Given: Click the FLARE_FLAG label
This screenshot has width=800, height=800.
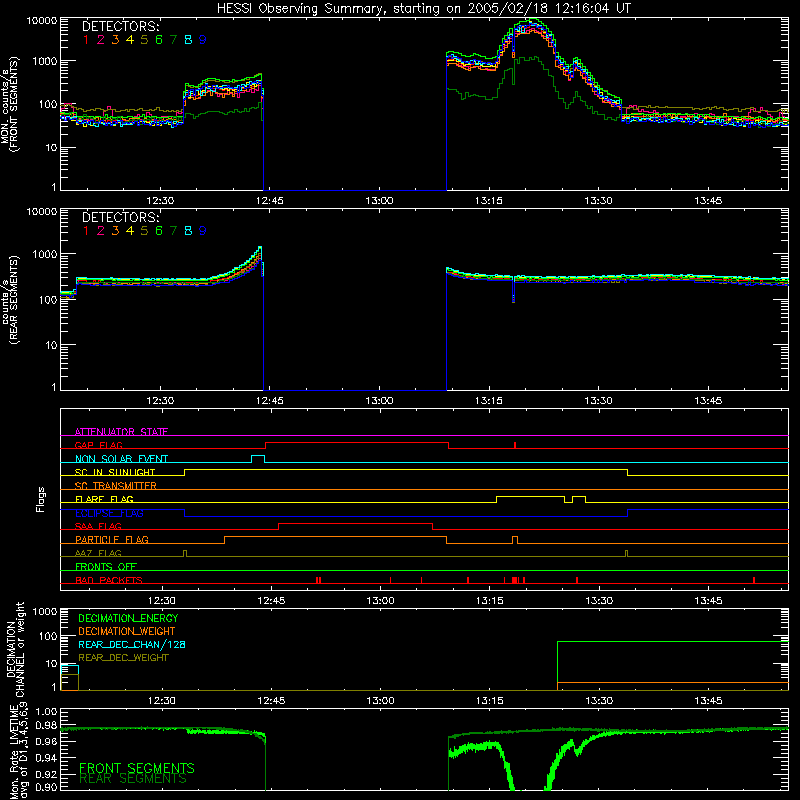Looking at the screenshot, I should (x=104, y=499).
